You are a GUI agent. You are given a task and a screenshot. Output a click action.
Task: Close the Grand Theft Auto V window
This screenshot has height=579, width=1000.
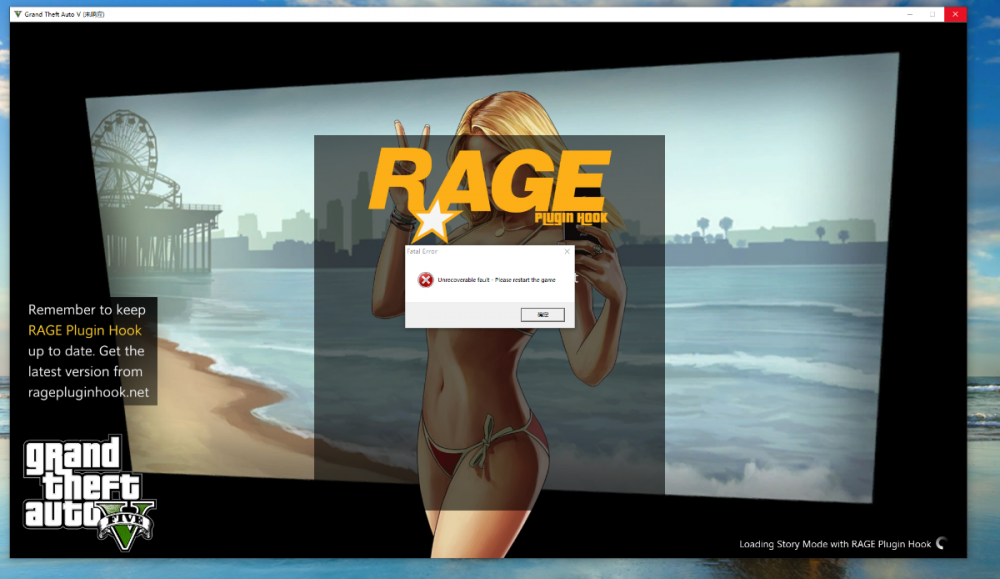click(x=955, y=14)
